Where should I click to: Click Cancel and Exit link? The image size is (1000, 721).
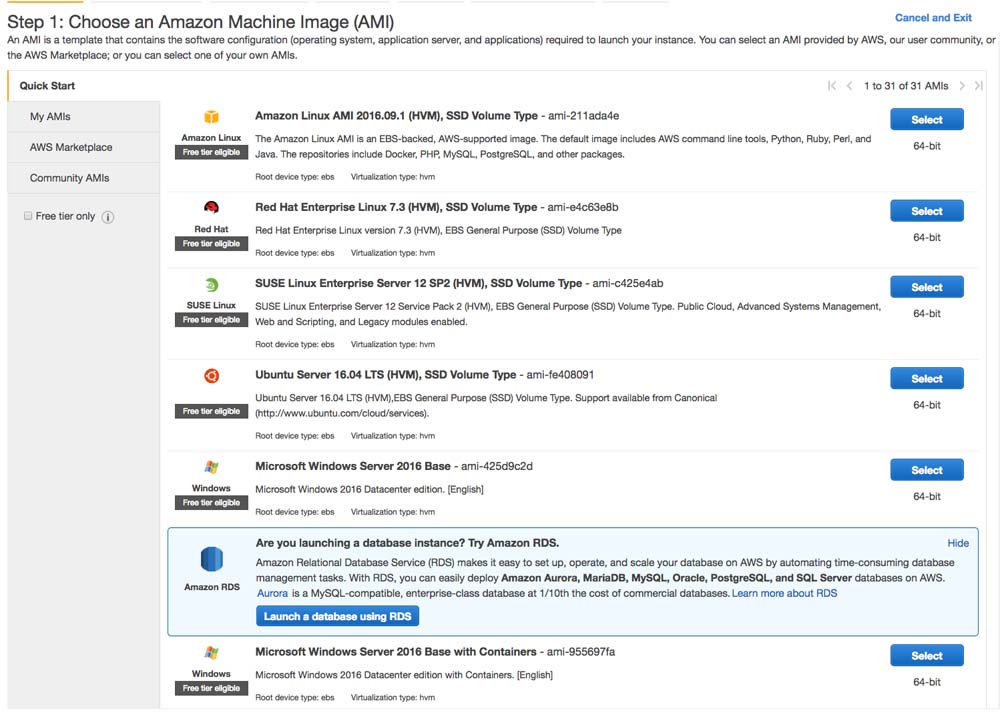click(933, 18)
